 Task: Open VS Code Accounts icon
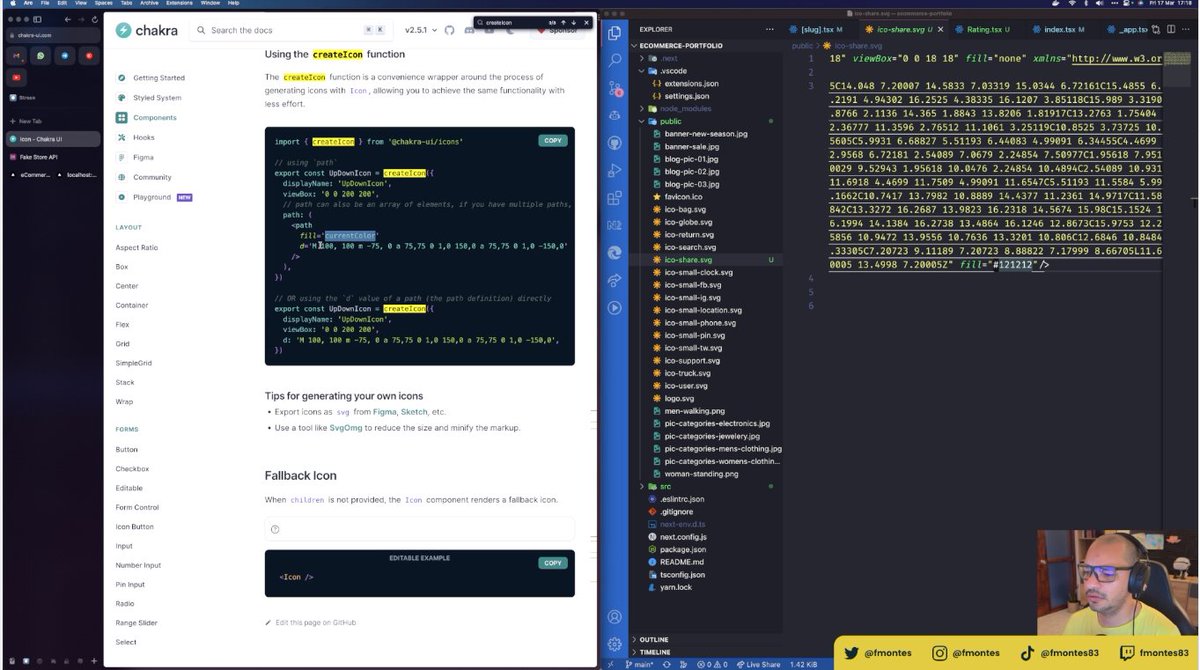click(615, 617)
